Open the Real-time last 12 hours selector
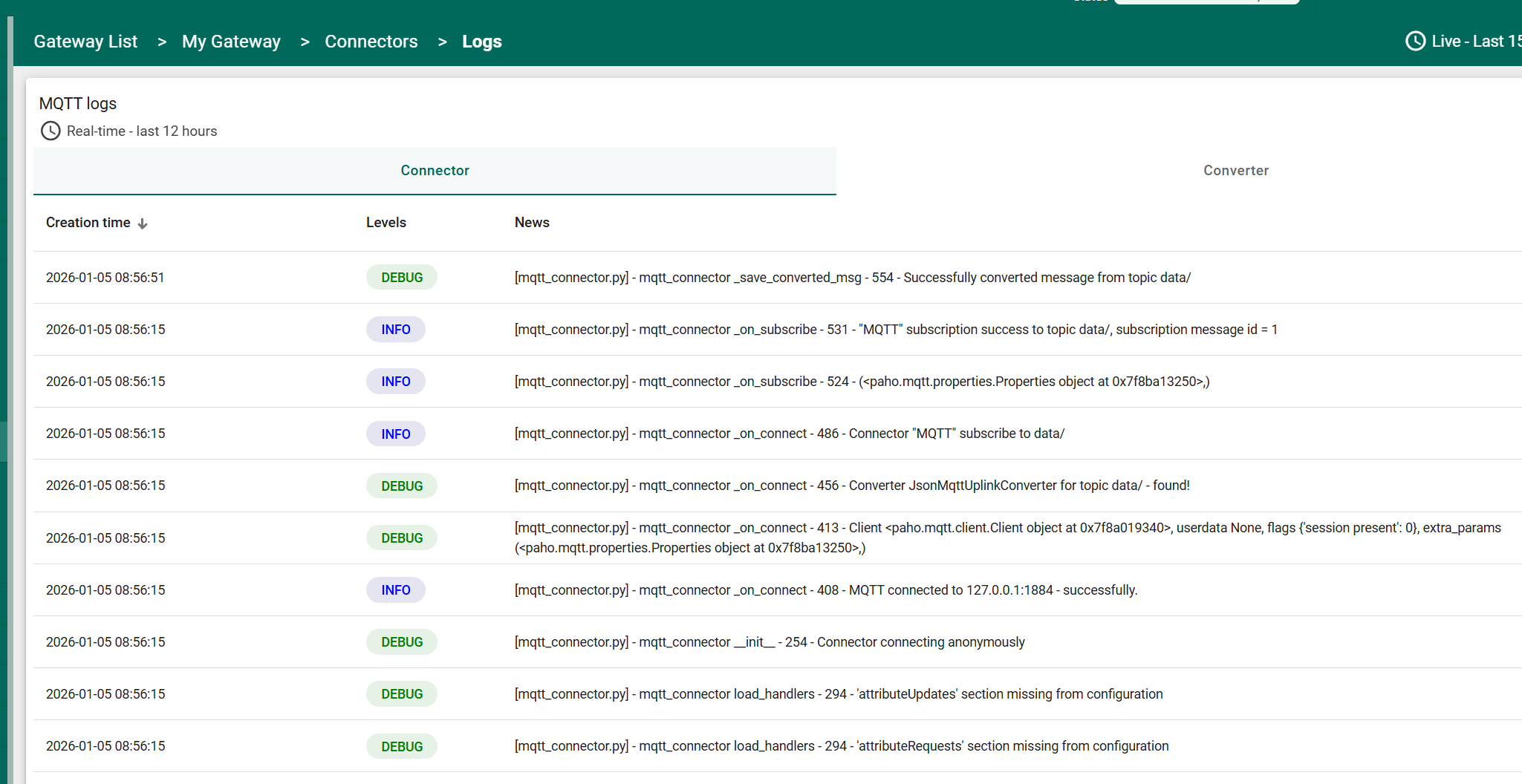1522x784 pixels. (x=141, y=131)
